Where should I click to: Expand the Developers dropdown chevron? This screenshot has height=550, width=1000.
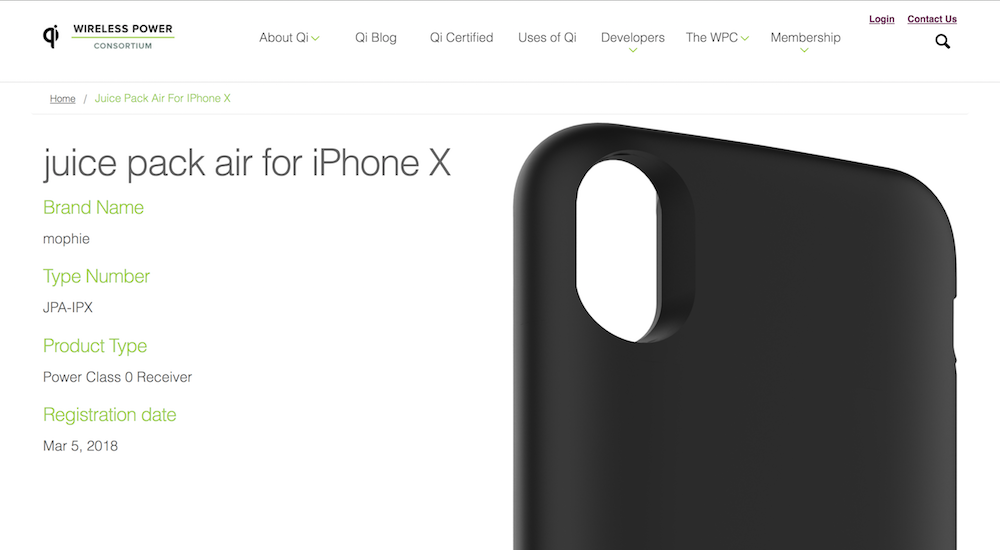pyautogui.click(x=633, y=50)
